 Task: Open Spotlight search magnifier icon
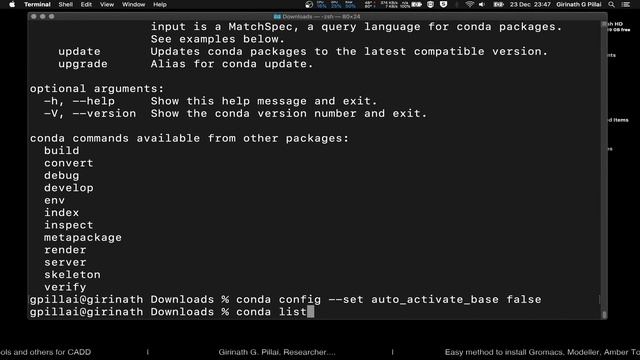pos(611,4)
